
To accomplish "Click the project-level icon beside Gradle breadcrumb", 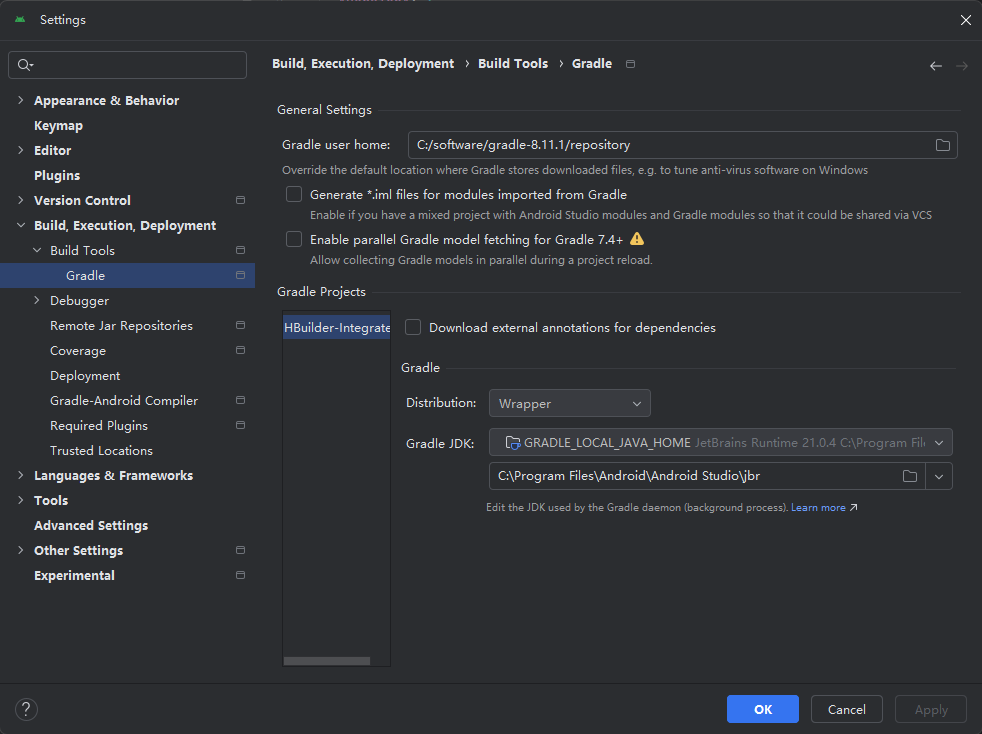I will point(631,64).
